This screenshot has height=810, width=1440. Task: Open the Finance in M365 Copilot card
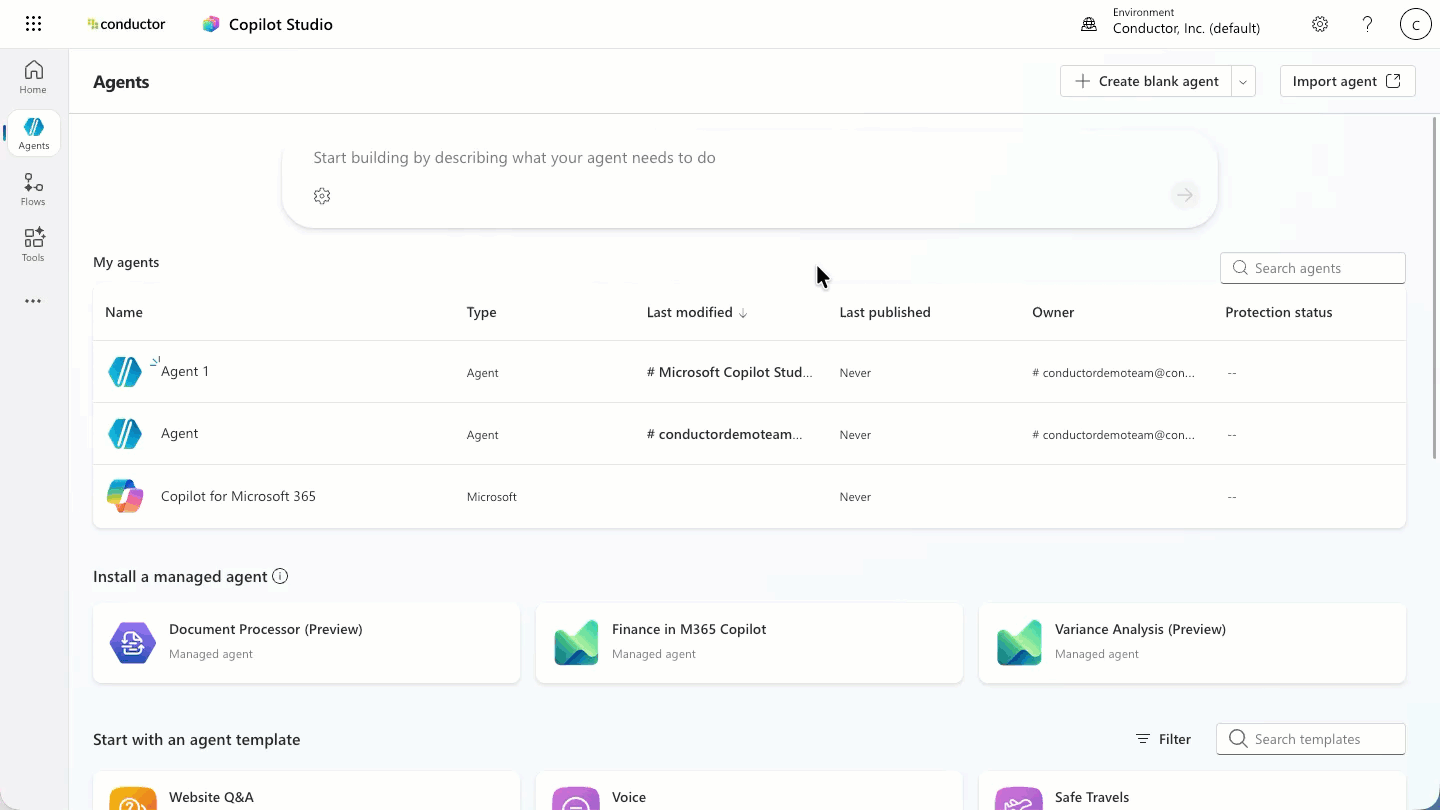click(x=749, y=643)
